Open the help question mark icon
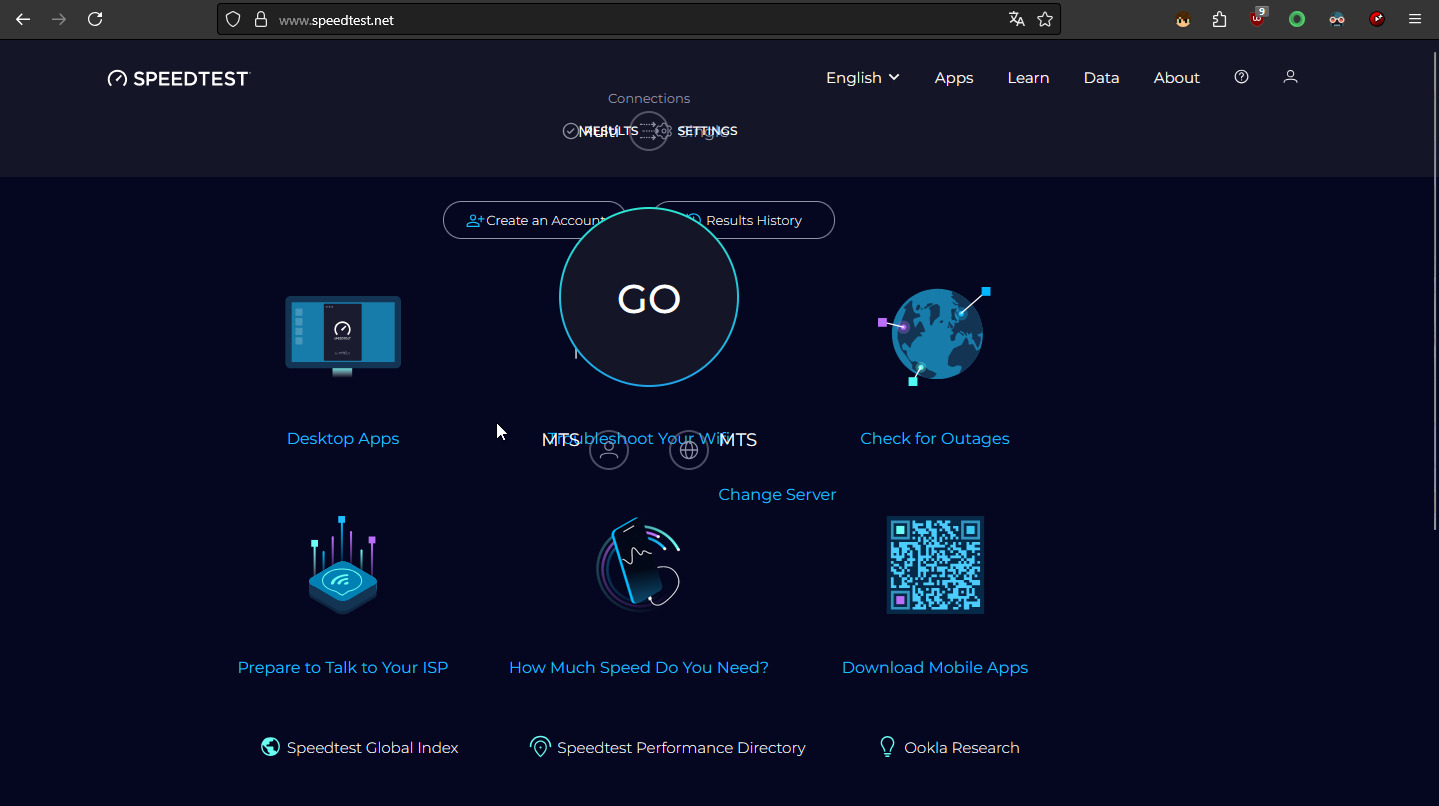The image size is (1439, 806). (x=1241, y=77)
